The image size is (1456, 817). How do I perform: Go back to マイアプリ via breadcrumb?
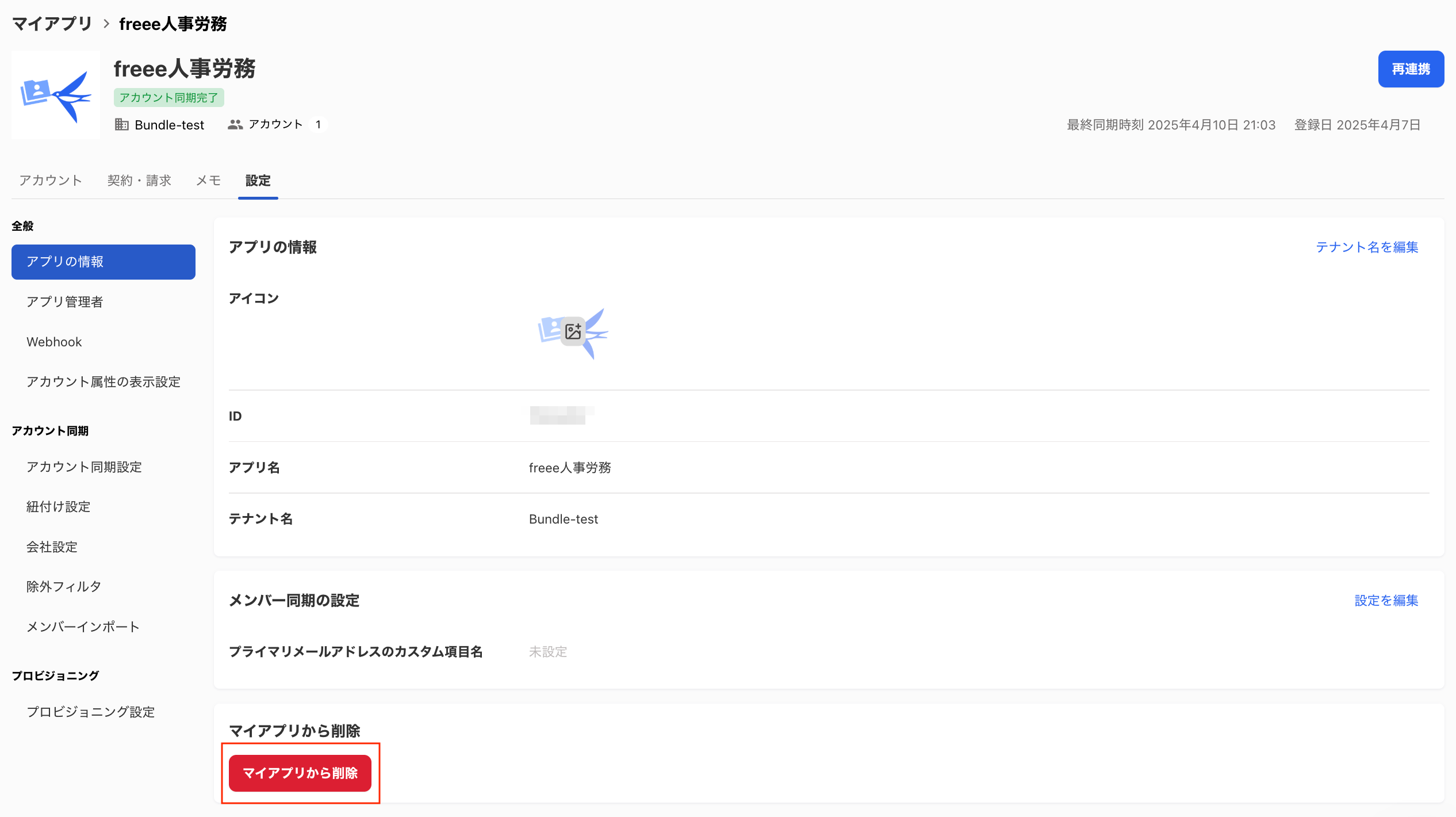[52, 24]
